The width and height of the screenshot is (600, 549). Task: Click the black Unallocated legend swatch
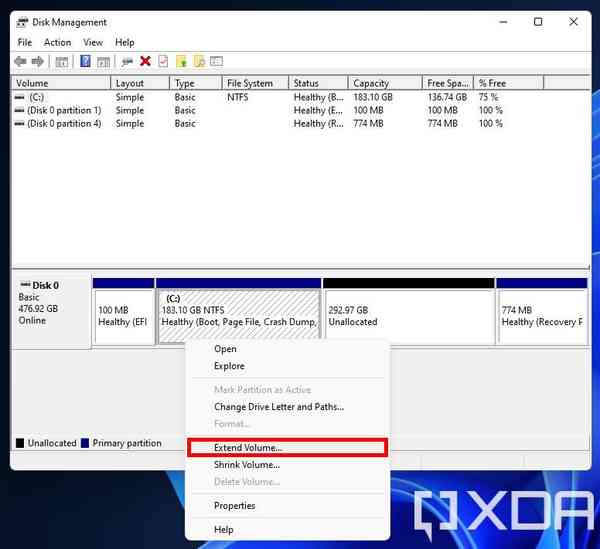point(20,443)
